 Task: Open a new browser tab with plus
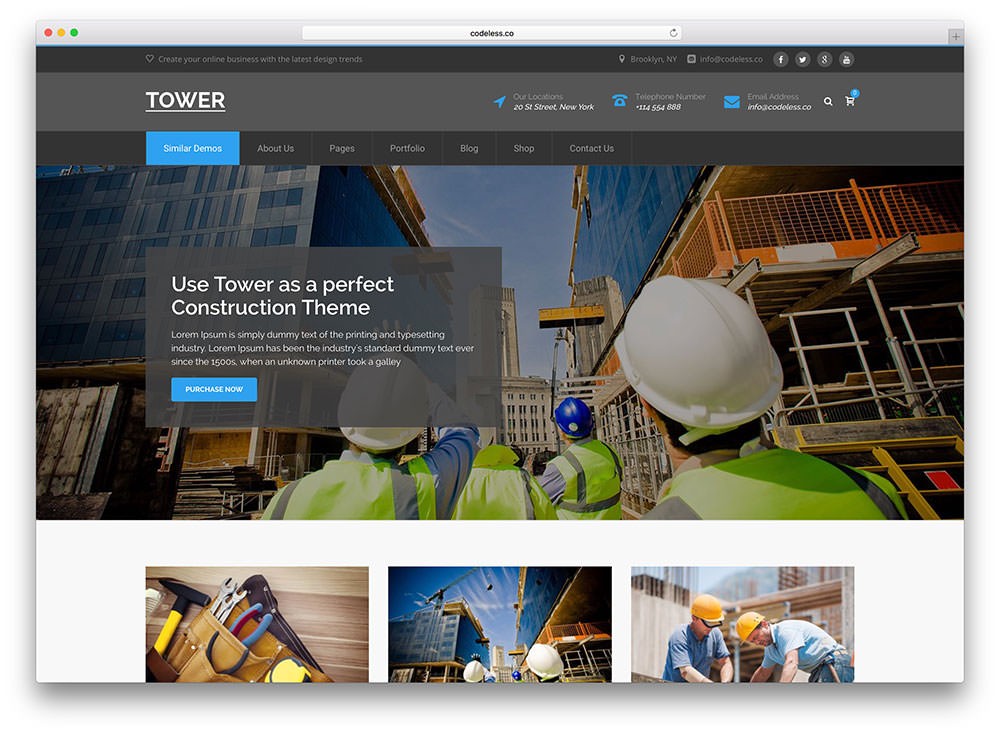pyautogui.click(x=955, y=36)
